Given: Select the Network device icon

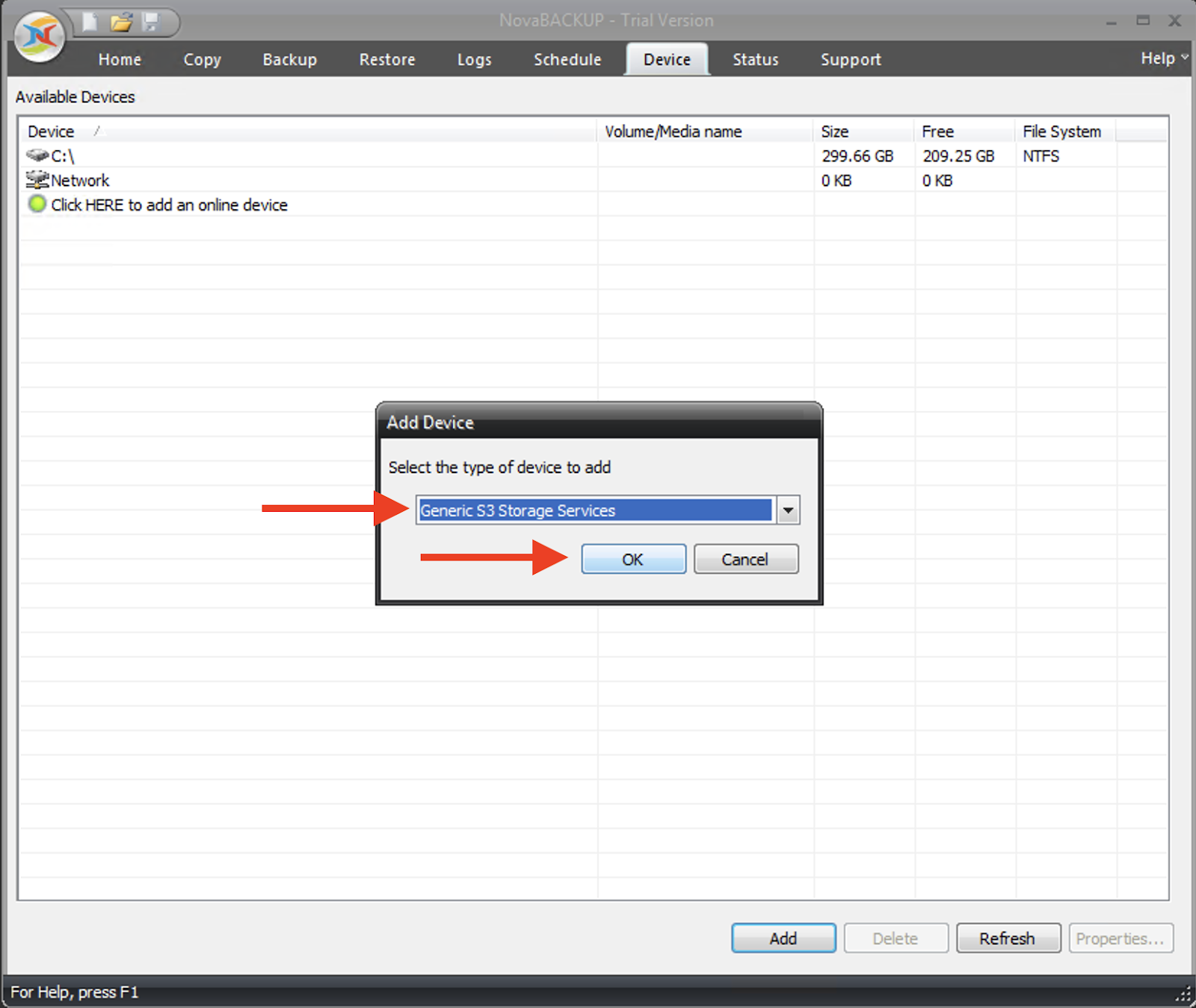Looking at the screenshot, I should (x=37, y=179).
